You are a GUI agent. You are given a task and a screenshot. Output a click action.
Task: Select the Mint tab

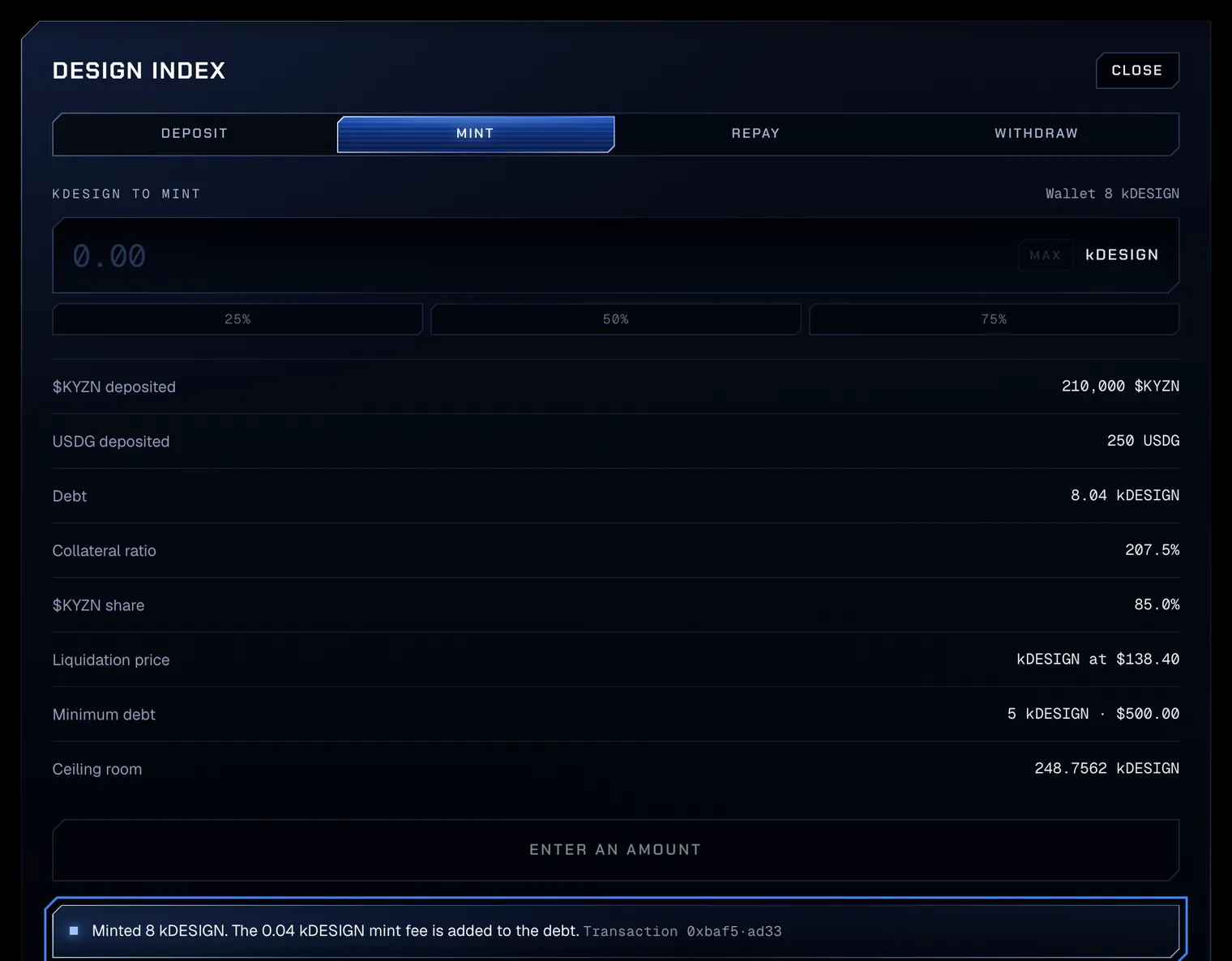(x=476, y=134)
